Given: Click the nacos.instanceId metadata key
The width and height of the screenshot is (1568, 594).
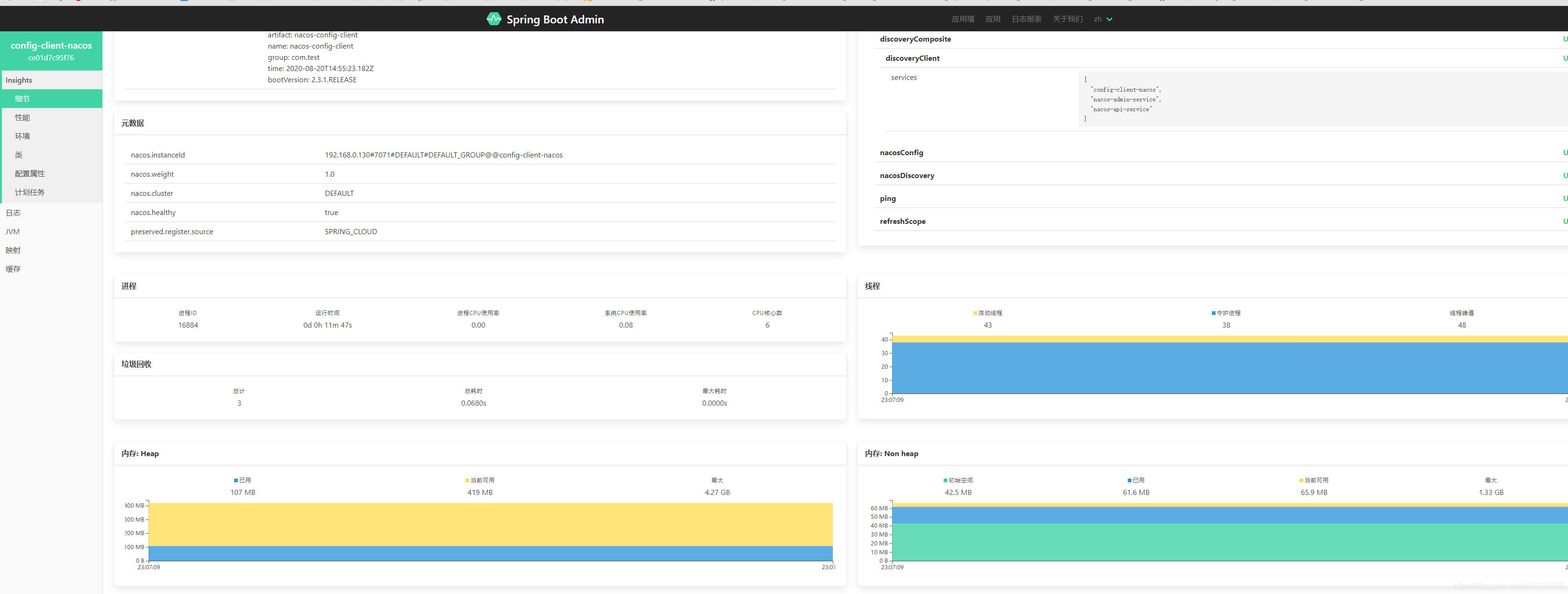Looking at the screenshot, I should pyautogui.click(x=158, y=155).
